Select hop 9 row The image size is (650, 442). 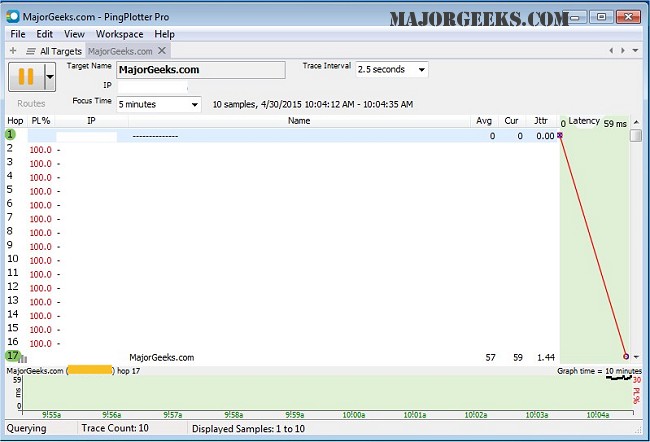(x=282, y=246)
